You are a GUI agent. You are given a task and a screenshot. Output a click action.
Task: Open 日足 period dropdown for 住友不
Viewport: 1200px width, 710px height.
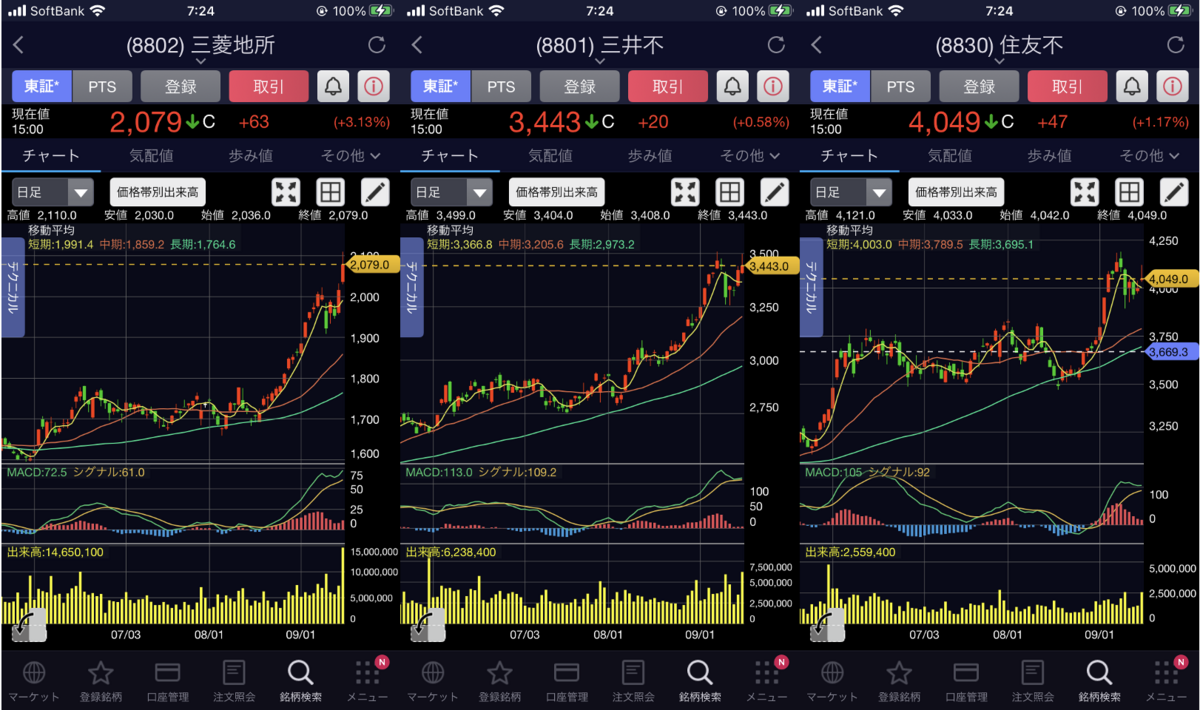click(852, 192)
